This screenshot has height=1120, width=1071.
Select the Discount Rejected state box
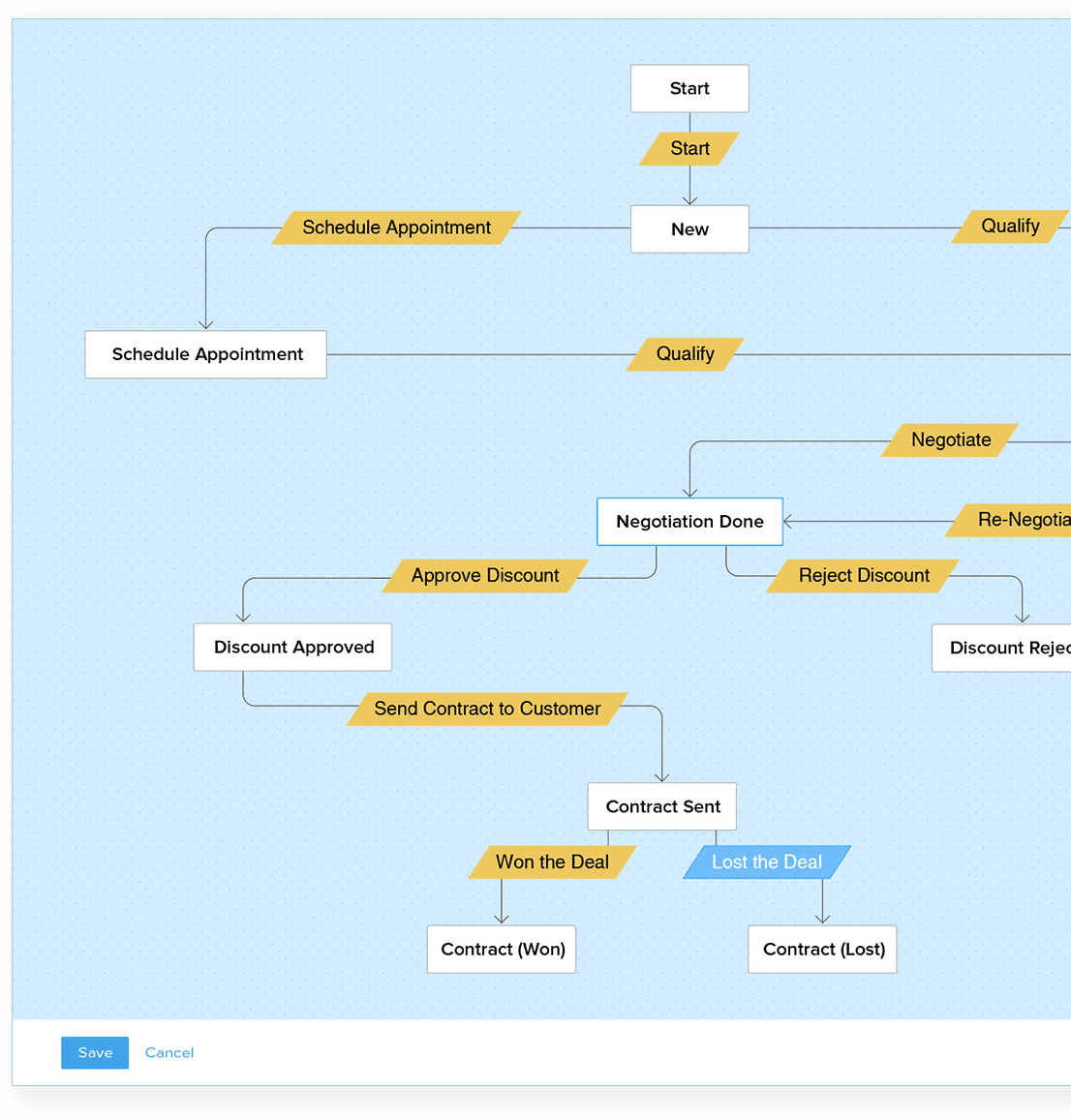click(1001, 648)
